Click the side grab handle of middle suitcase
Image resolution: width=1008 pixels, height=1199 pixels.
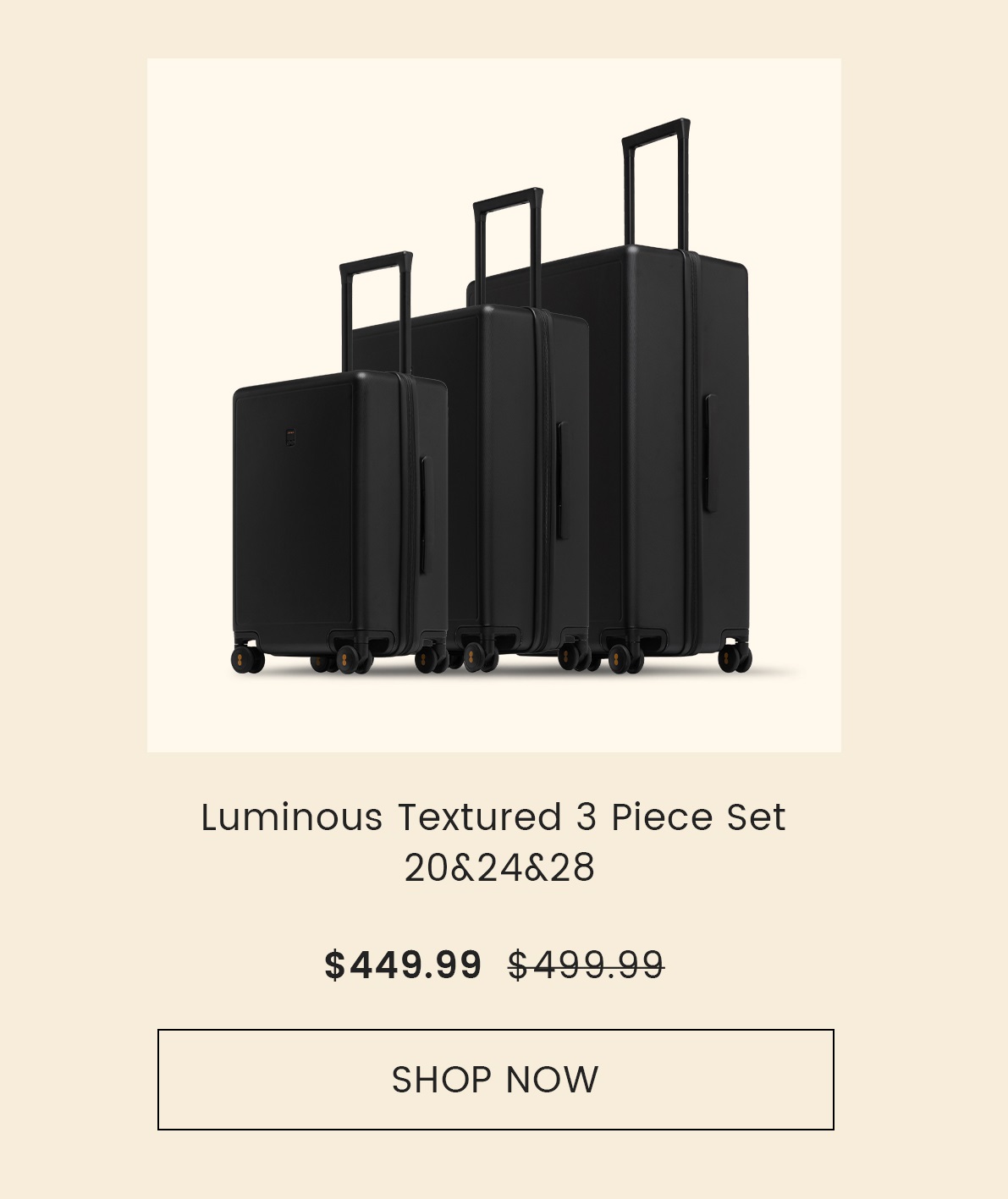tap(560, 481)
